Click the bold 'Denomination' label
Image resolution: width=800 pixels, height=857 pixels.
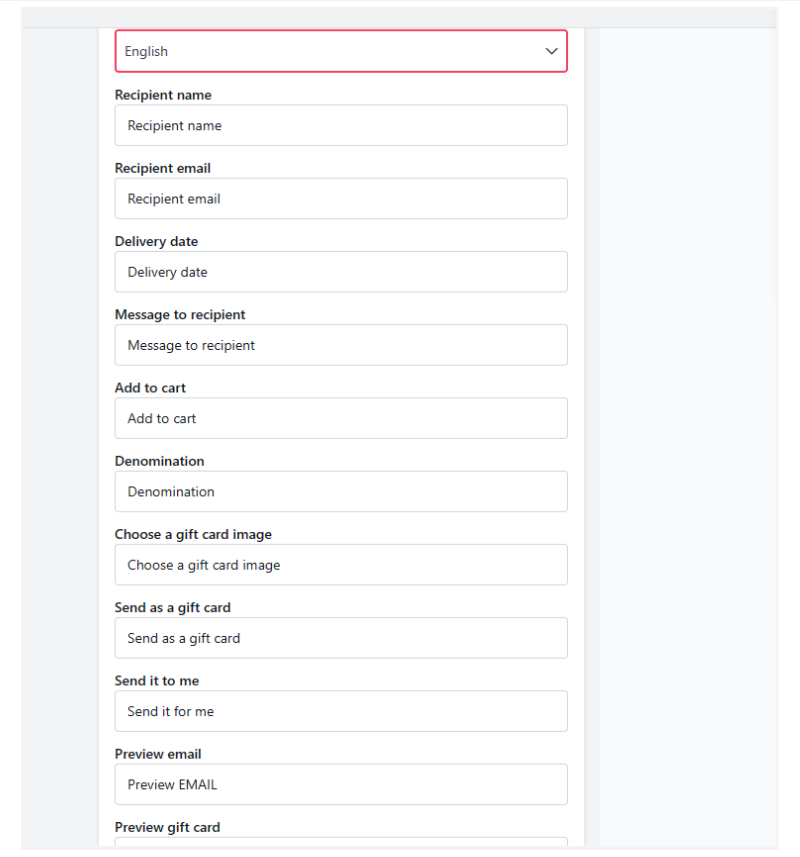[159, 461]
